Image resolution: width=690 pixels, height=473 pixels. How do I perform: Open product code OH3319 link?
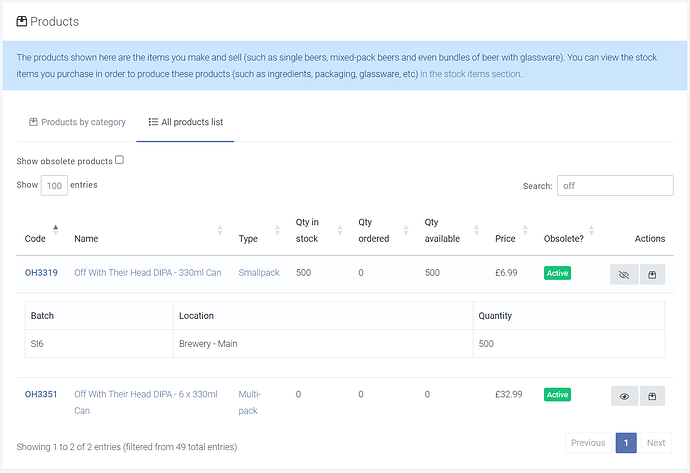pyautogui.click(x=41, y=273)
